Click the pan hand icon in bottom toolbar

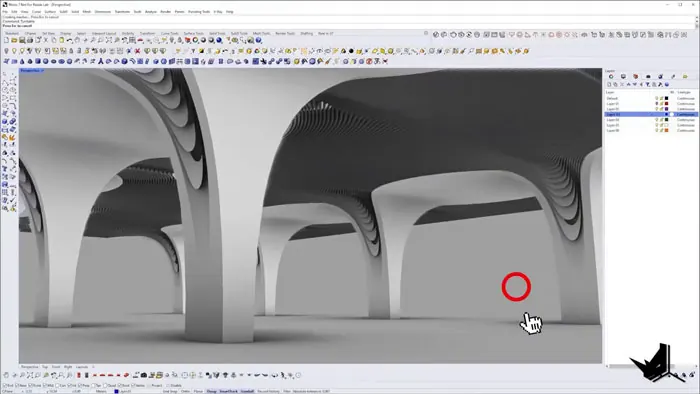point(6,375)
